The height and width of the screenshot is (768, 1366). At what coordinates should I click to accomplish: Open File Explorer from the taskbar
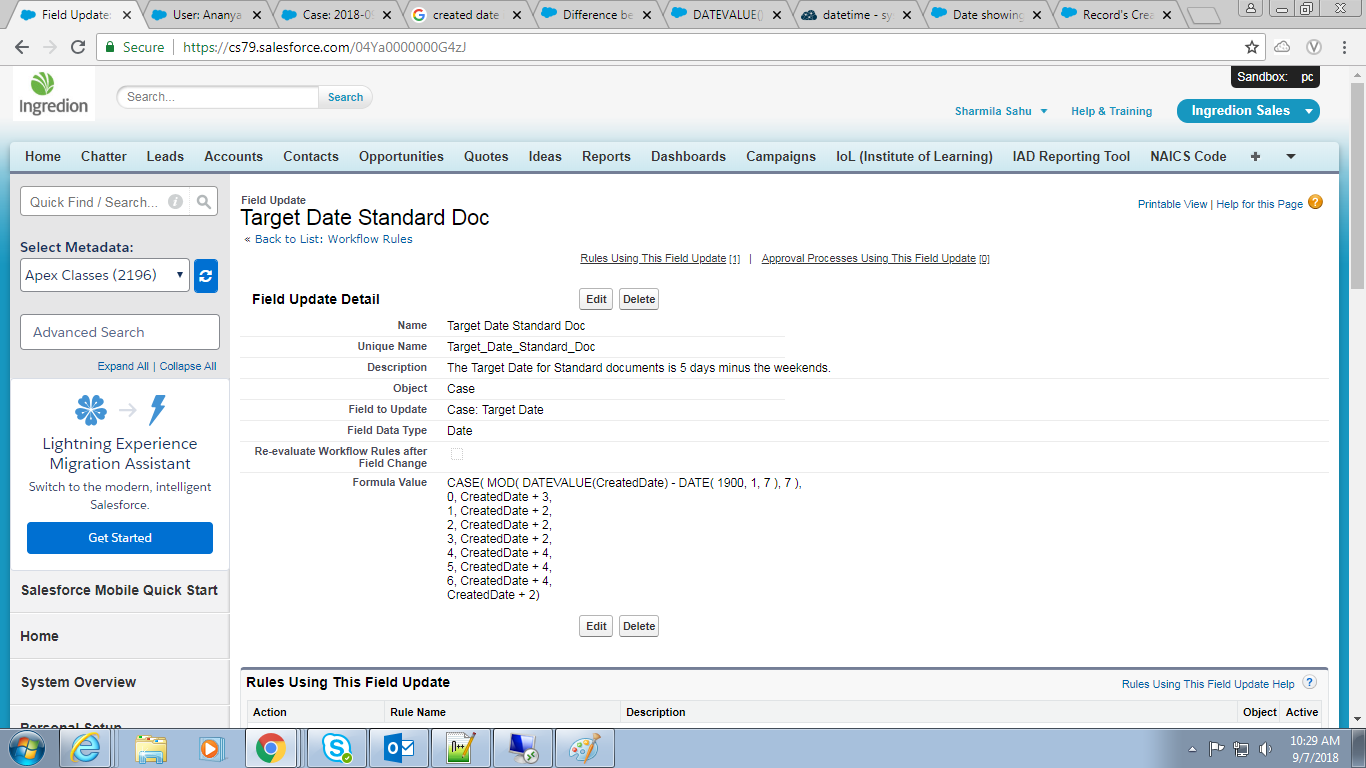tap(152, 748)
